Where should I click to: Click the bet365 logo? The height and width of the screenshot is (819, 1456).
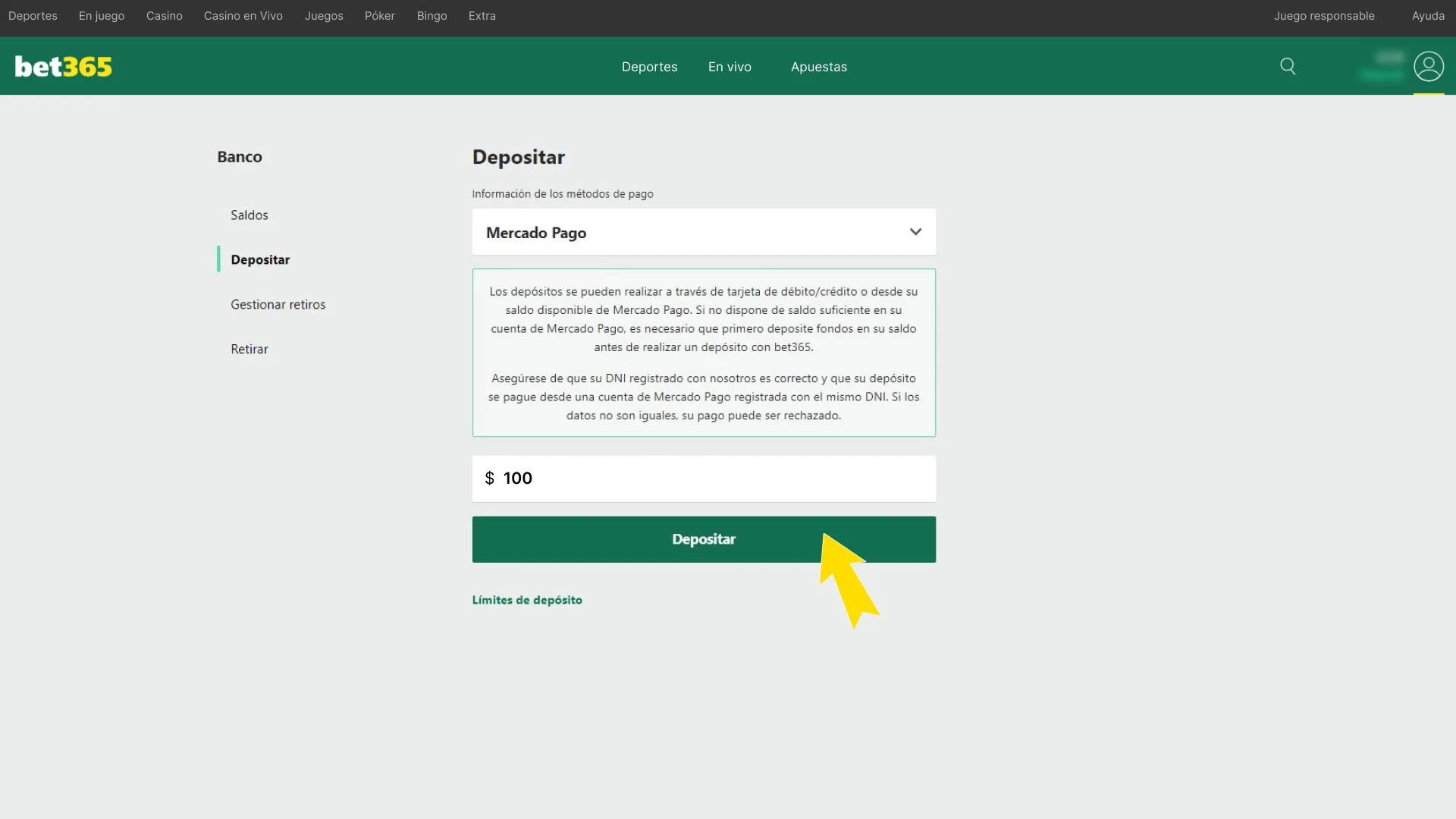click(x=63, y=66)
